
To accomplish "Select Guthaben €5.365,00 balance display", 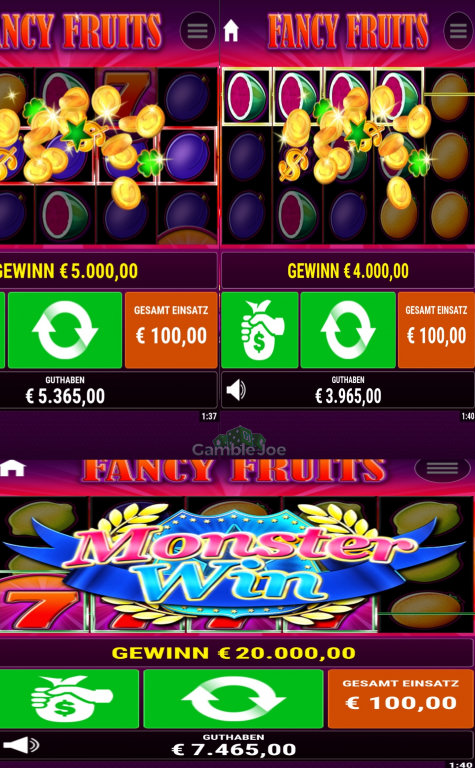I will point(65,390).
